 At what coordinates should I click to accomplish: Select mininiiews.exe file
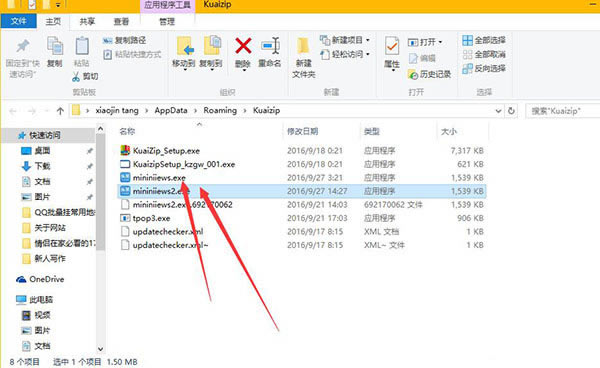159,178
